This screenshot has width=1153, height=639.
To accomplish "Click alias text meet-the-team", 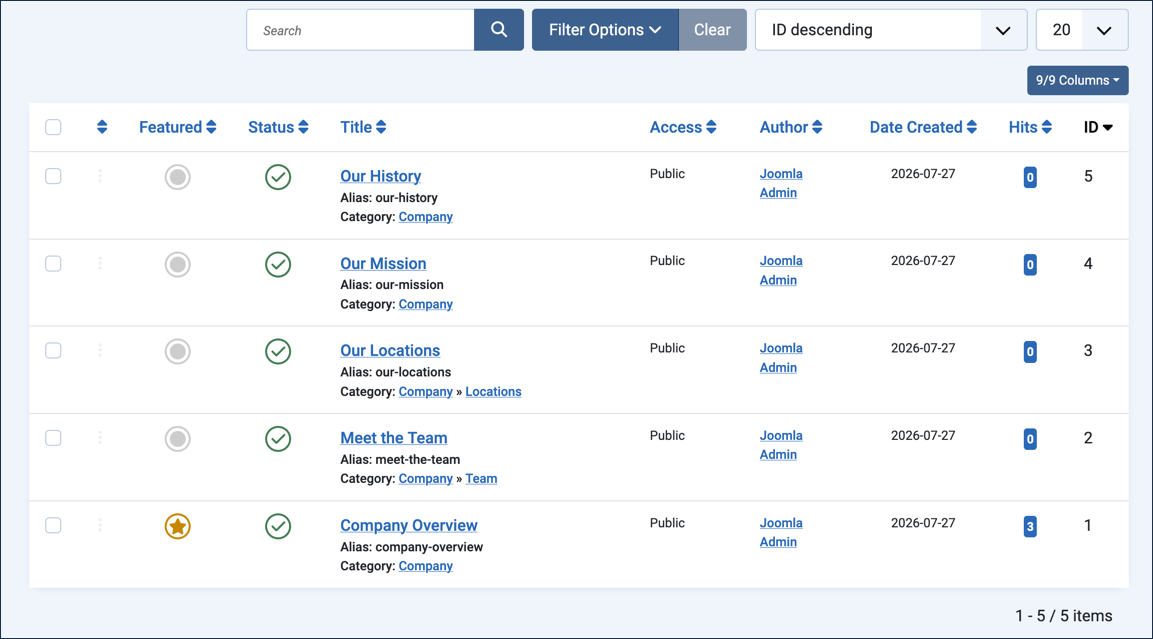I will tap(418, 460).
